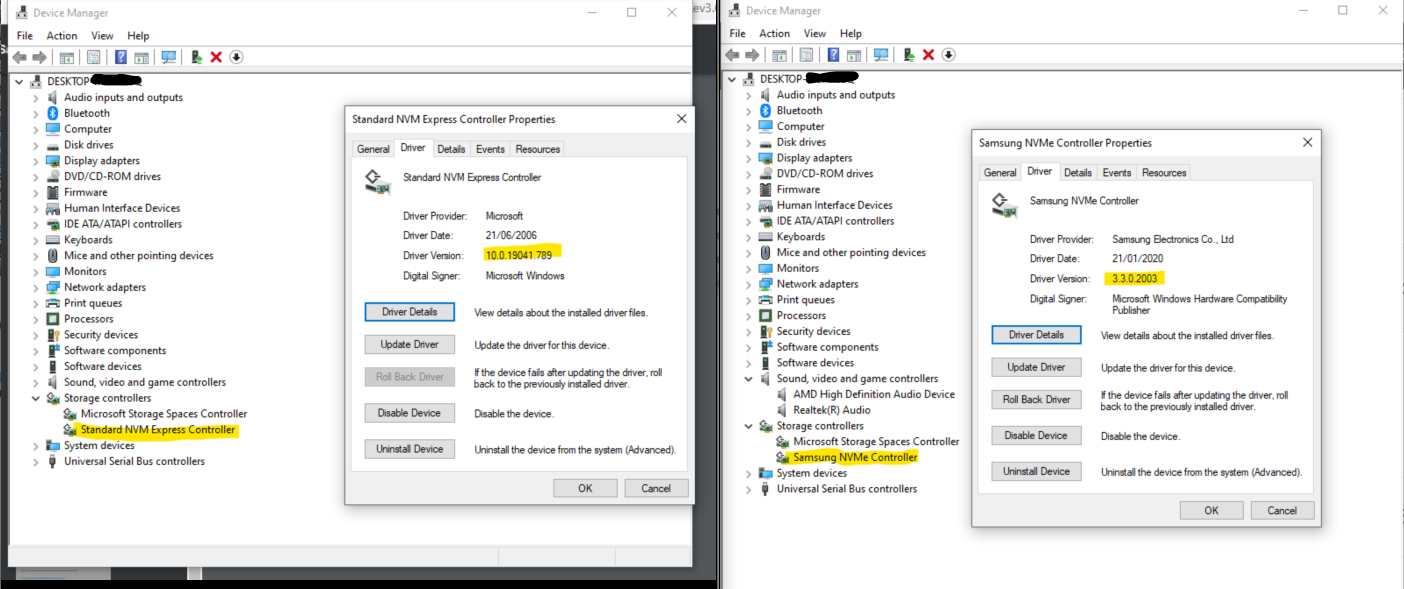Viewport: 1404px width, 589px height.
Task: Select Realtek(R) Audio device
Action: (x=832, y=410)
